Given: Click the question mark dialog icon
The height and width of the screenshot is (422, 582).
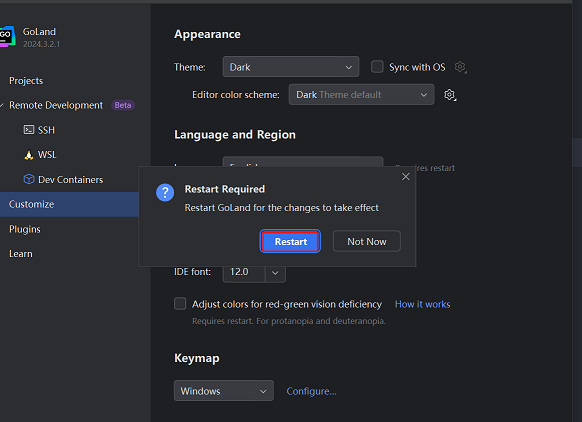Looking at the screenshot, I should click(x=165, y=193).
